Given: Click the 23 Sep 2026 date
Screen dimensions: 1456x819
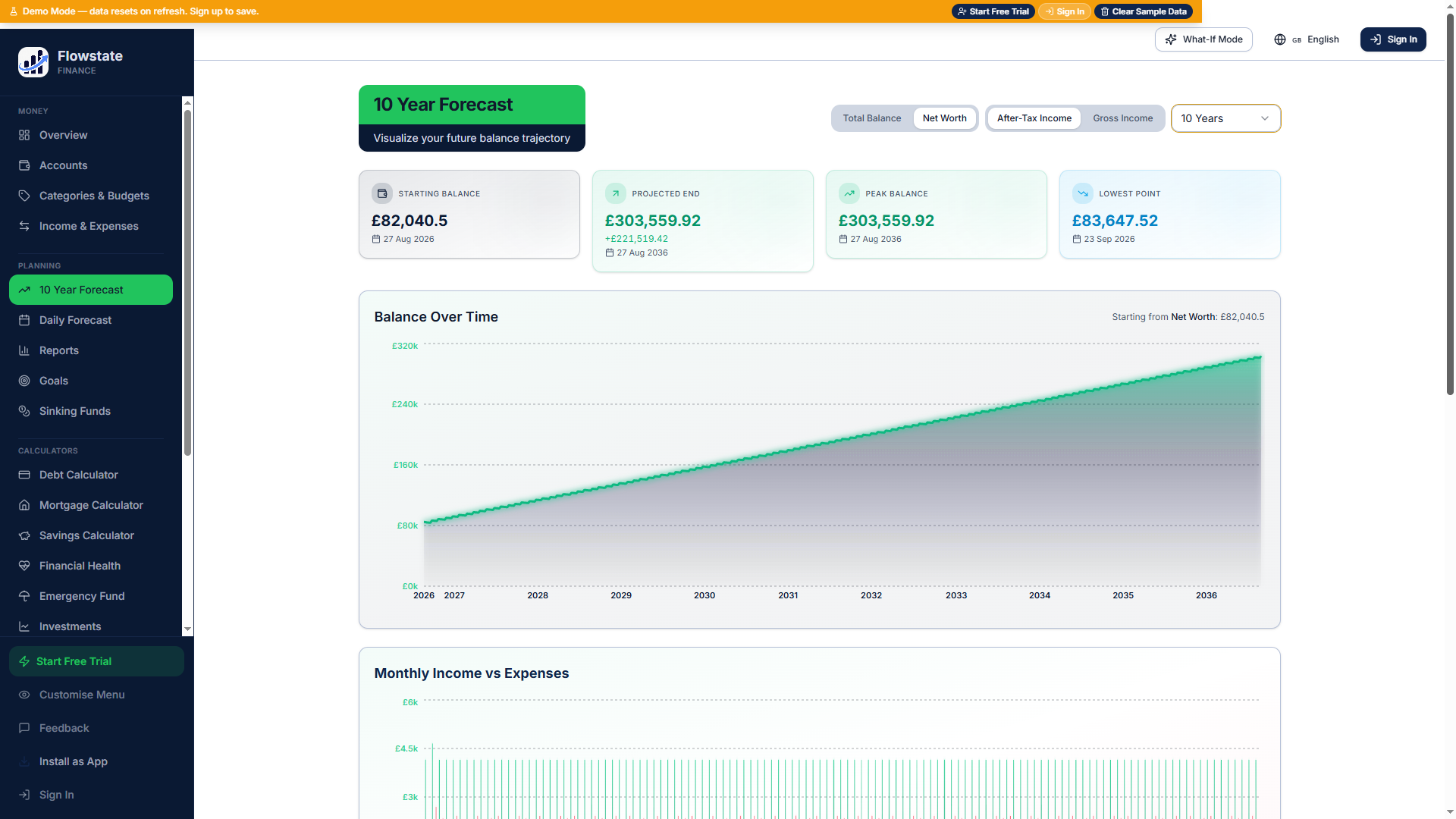Looking at the screenshot, I should pos(1109,239).
